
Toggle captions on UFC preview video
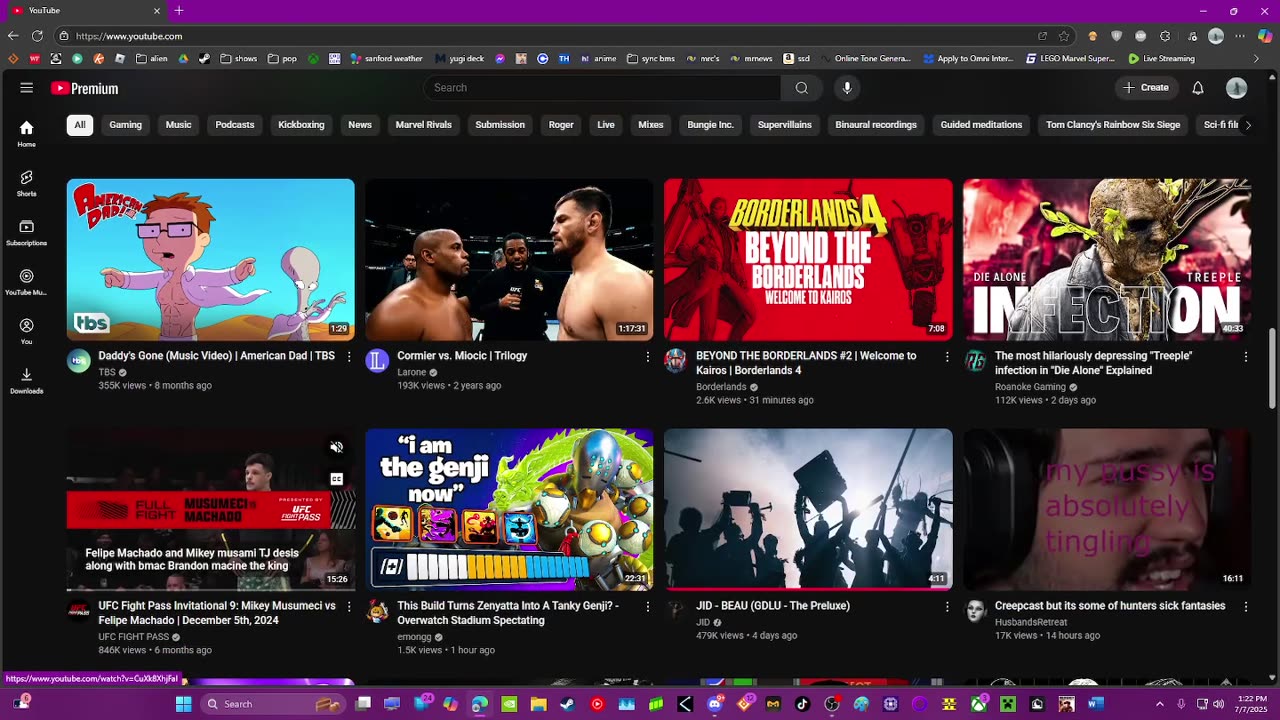pyautogui.click(x=337, y=479)
